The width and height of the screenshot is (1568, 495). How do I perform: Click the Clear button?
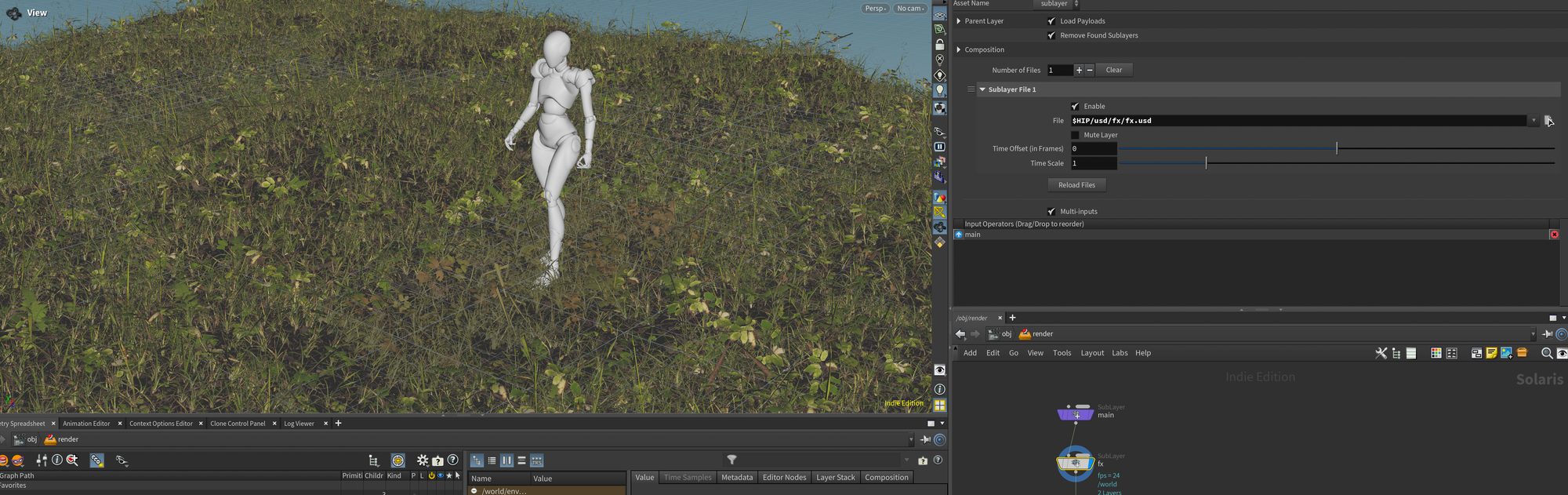coord(1113,70)
